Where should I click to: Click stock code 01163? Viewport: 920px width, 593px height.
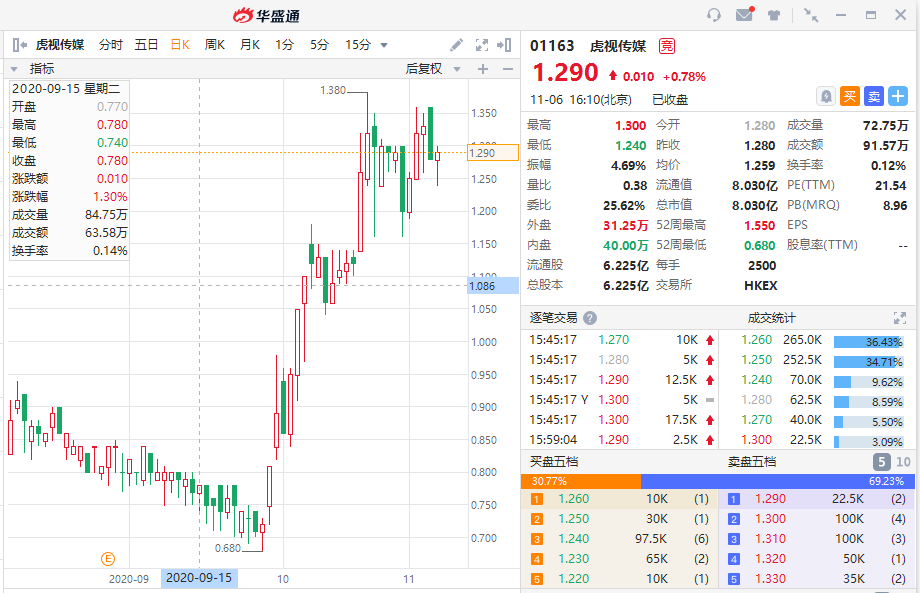(552, 46)
